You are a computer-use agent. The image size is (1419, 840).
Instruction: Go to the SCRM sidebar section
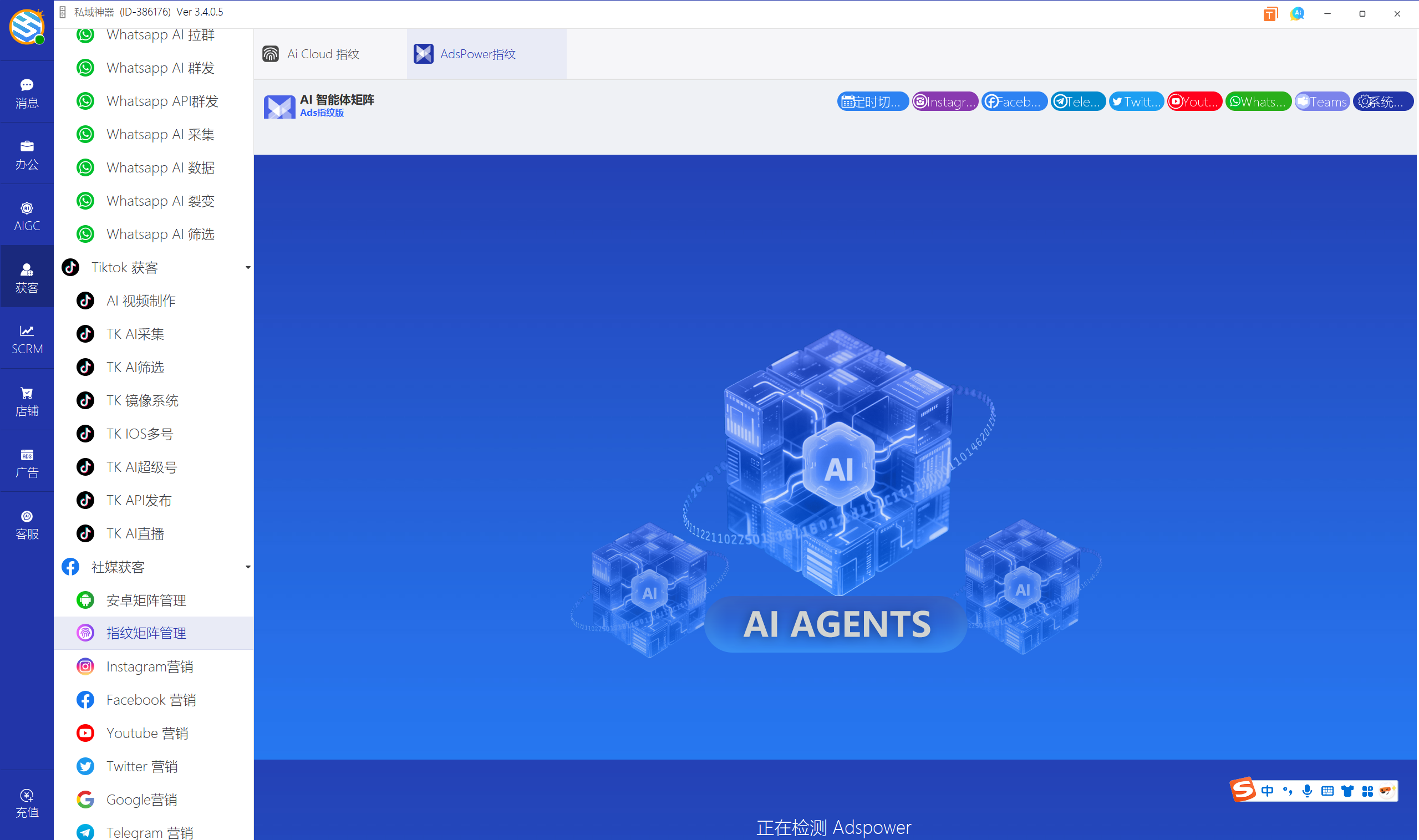click(x=27, y=339)
